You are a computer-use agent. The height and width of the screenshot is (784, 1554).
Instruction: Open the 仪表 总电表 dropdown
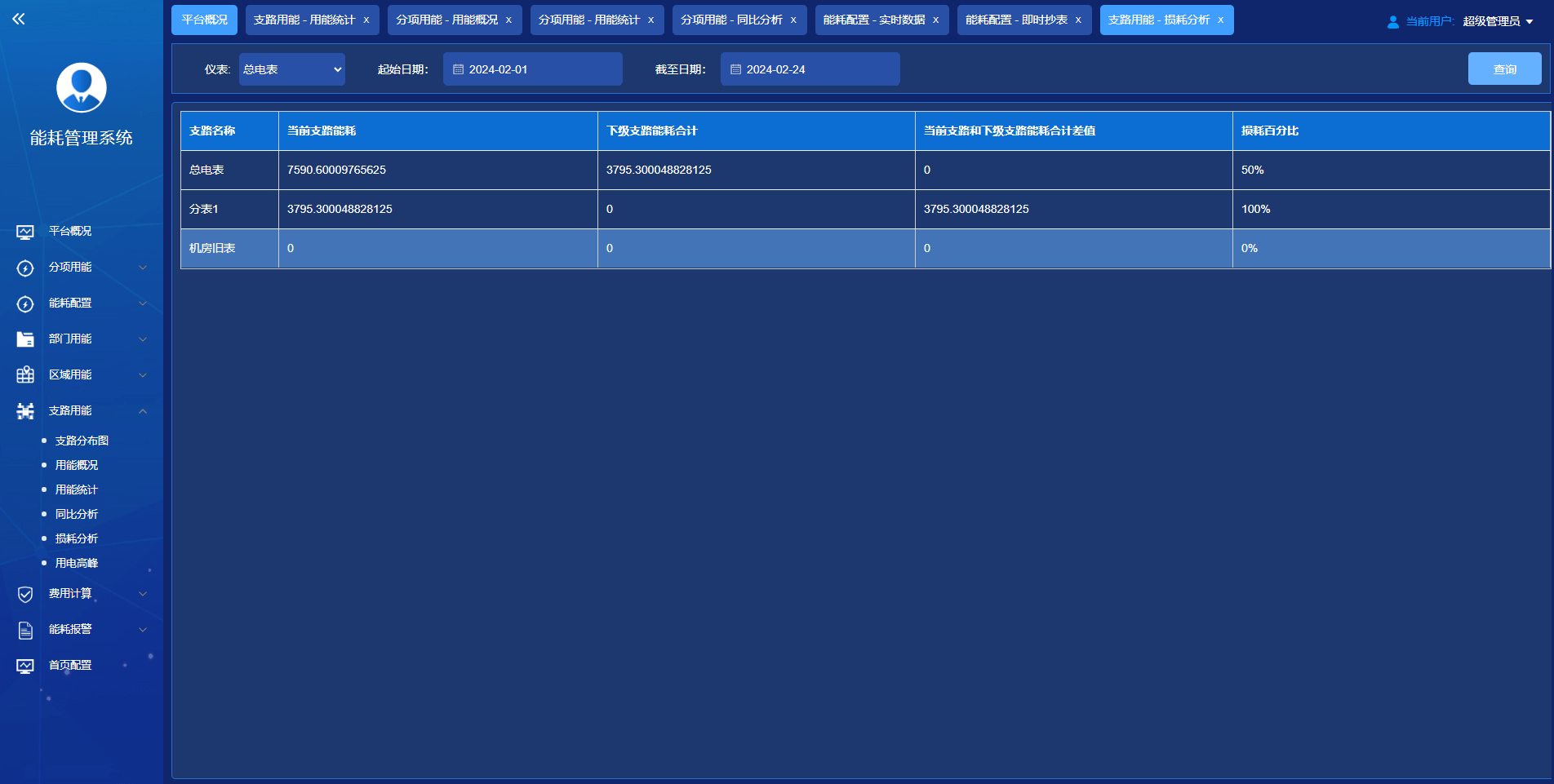tap(292, 69)
